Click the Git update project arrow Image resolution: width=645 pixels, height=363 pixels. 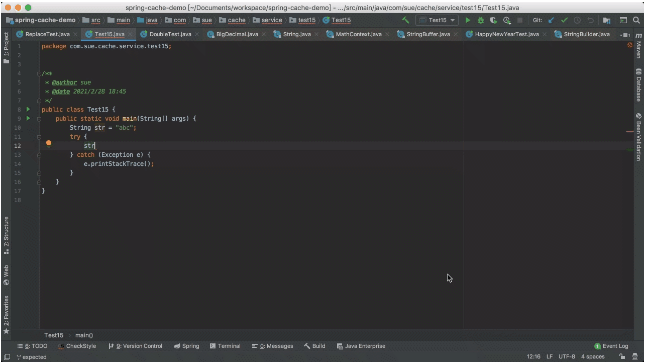coord(551,20)
